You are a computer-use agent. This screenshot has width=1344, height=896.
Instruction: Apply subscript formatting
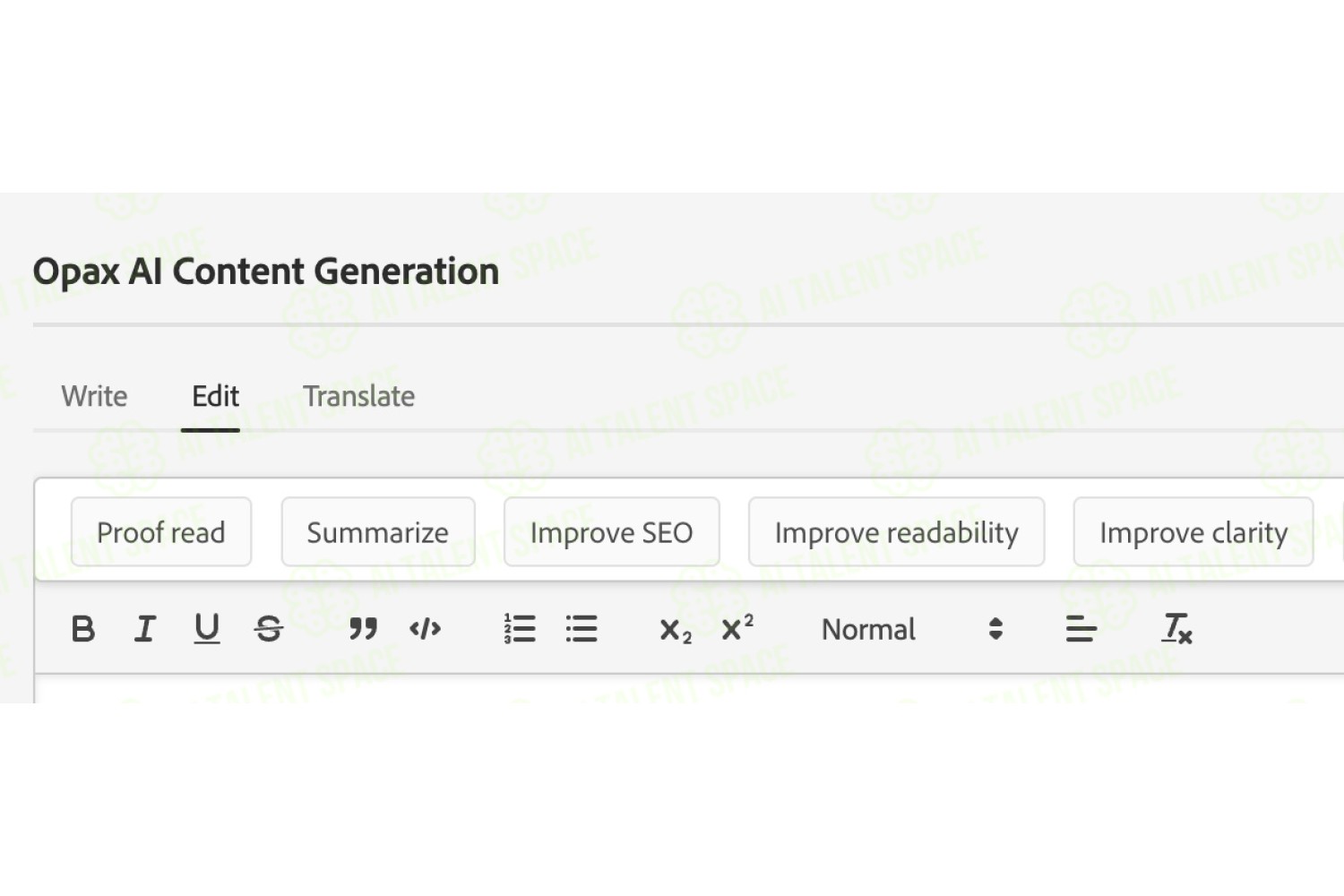point(676,631)
